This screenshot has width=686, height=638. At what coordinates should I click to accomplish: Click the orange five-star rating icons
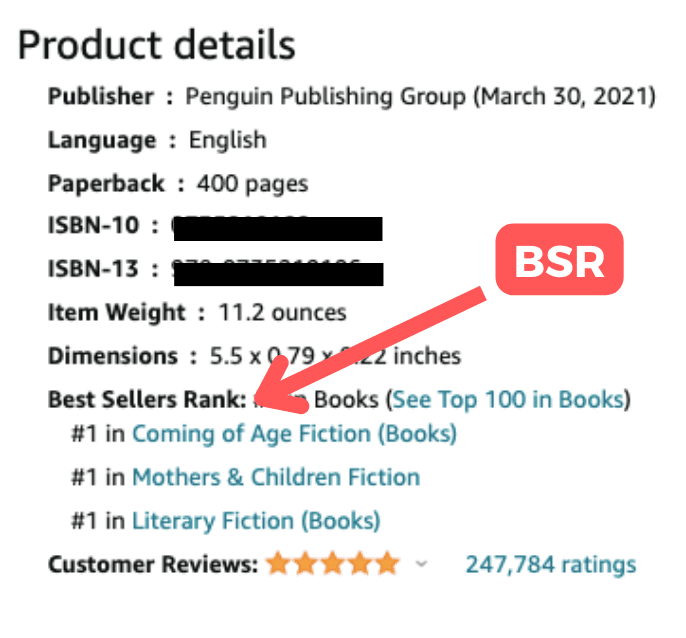pyautogui.click(x=333, y=563)
